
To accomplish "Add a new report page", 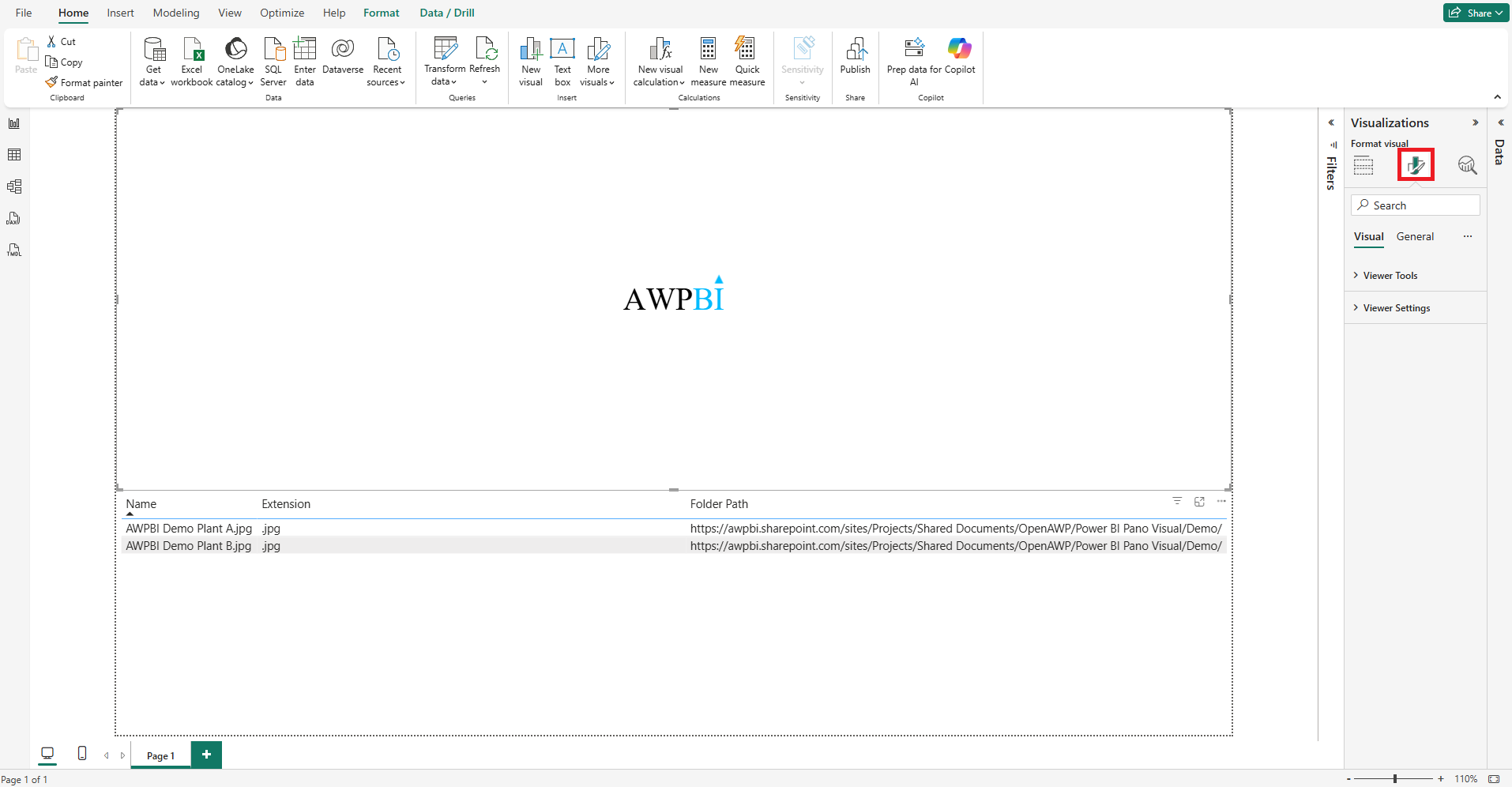I will [x=206, y=755].
